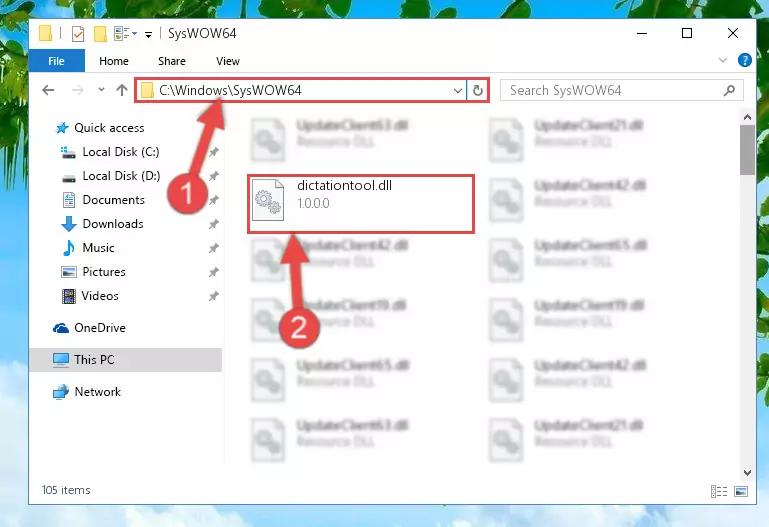Click the vertical scrollbar thumb
769x527 pixels.
(747, 150)
